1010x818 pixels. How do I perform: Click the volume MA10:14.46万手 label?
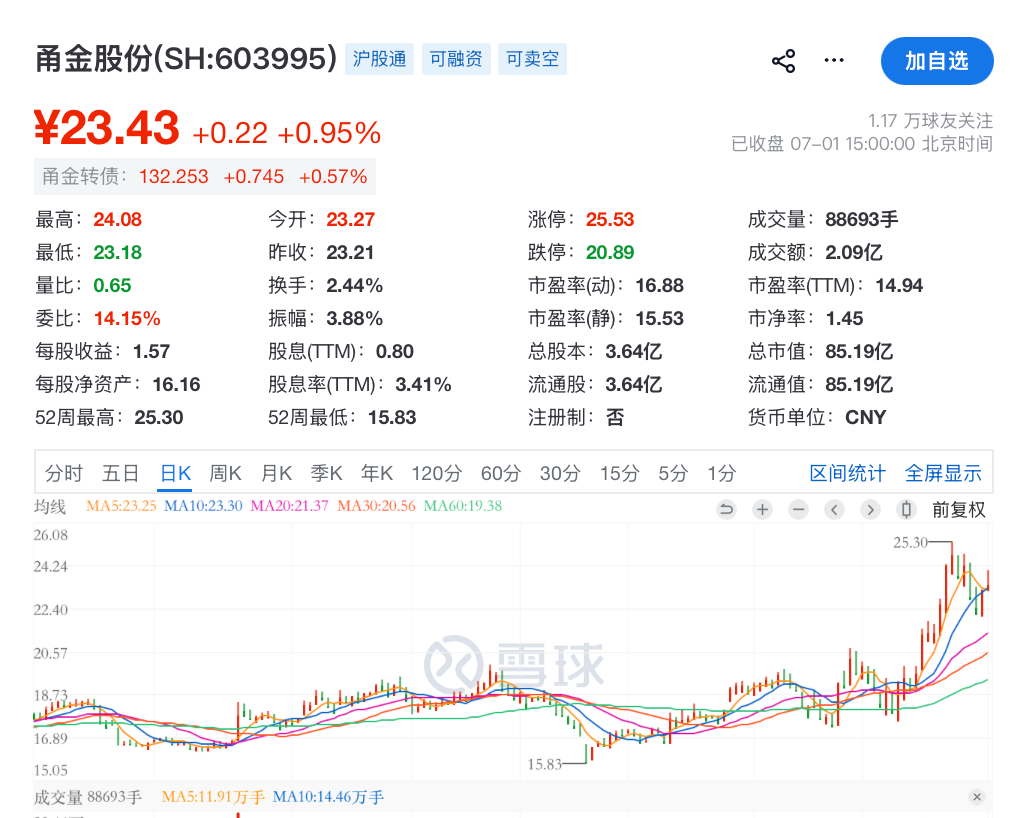[x=329, y=797]
